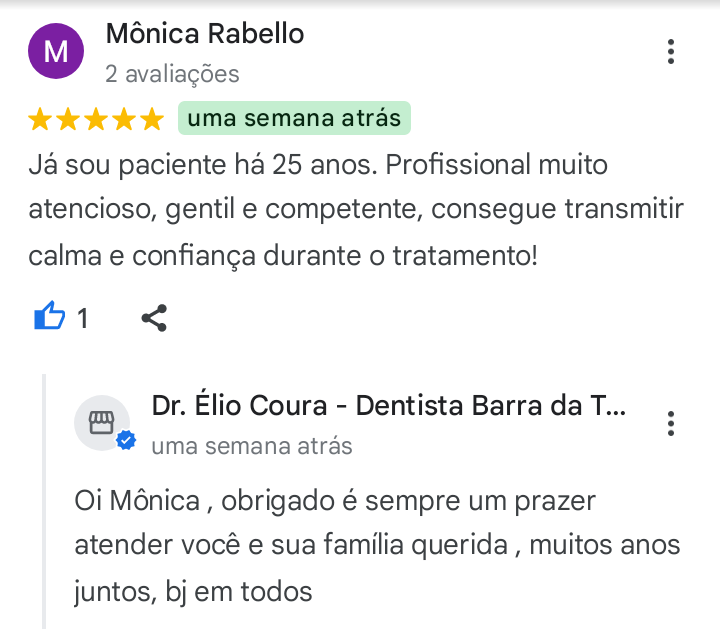Viewport: 720px width, 630px height.
Task: Open Mônica Rabello reviewer name link
Action: pos(205,34)
